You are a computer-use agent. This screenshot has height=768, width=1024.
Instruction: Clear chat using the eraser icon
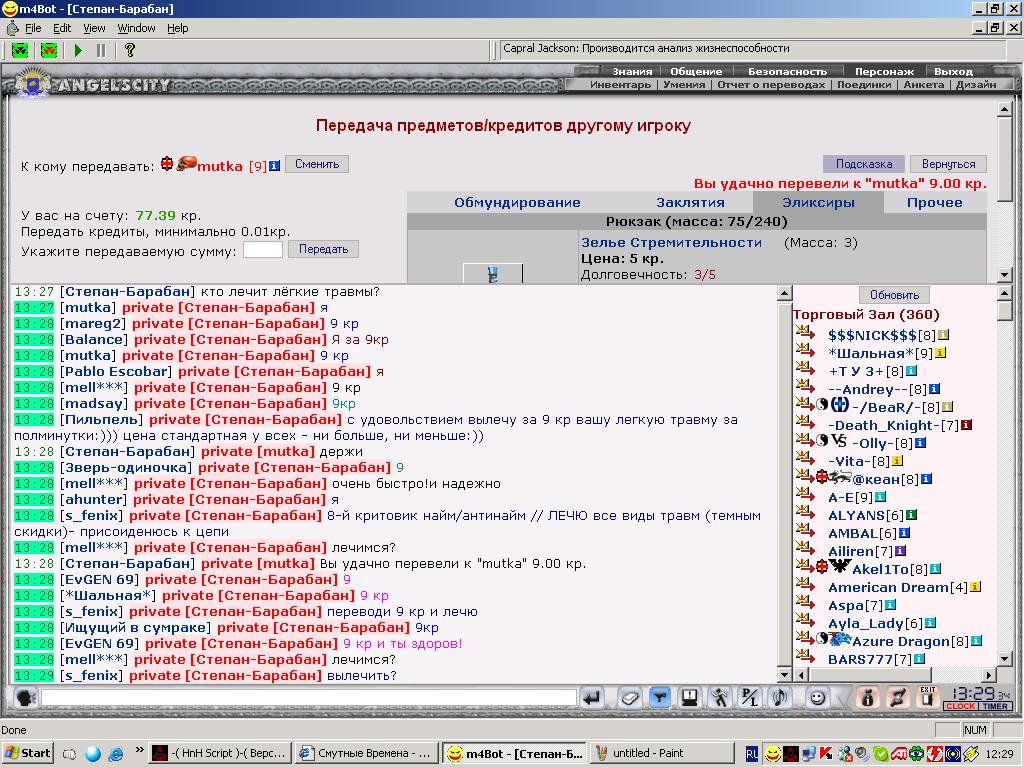(630, 698)
